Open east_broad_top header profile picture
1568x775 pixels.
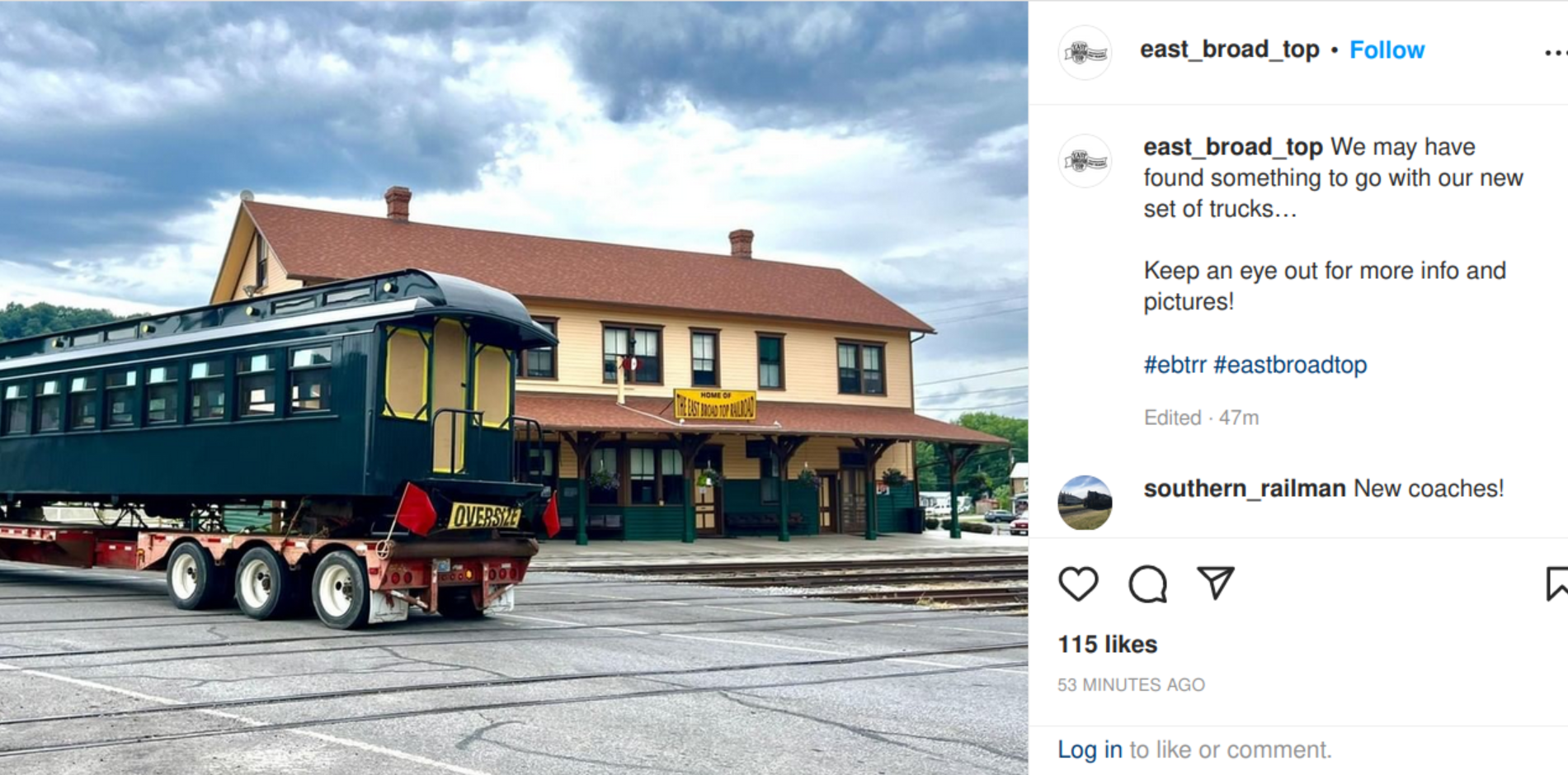(1085, 53)
